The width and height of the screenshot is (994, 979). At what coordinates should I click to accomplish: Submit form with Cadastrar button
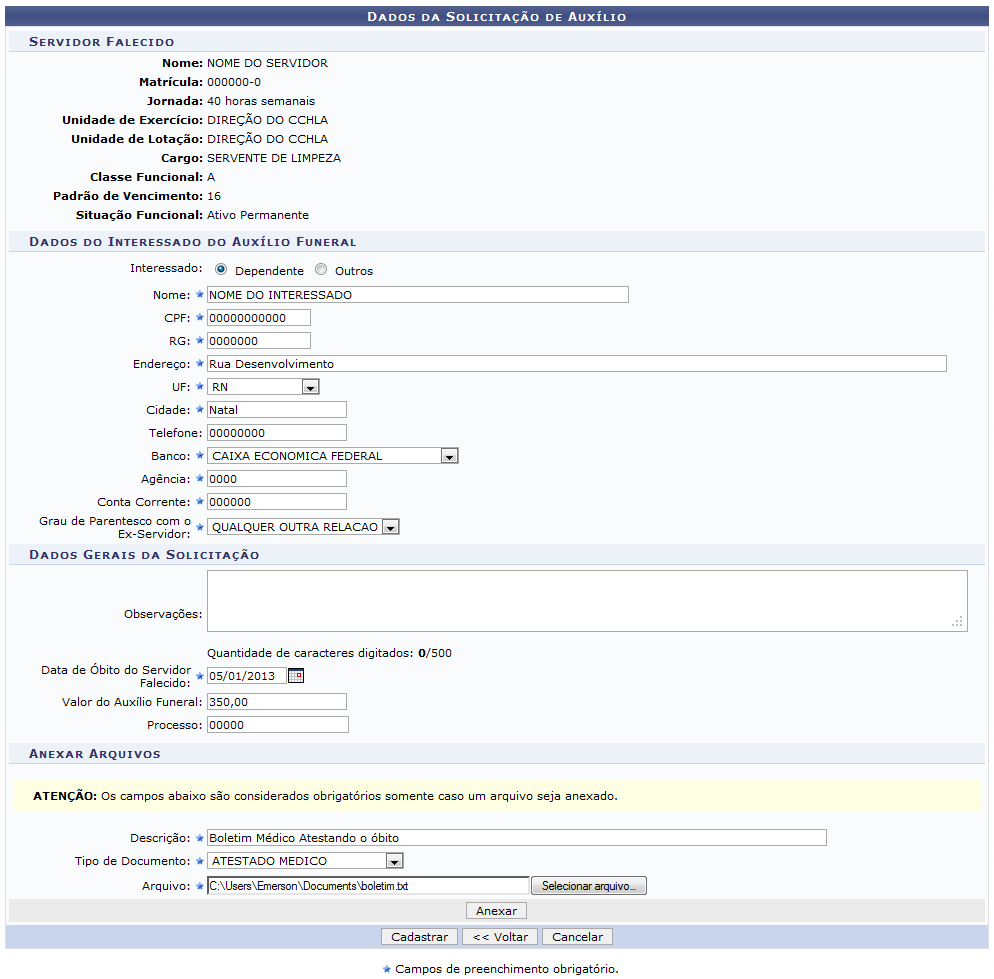[419, 937]
